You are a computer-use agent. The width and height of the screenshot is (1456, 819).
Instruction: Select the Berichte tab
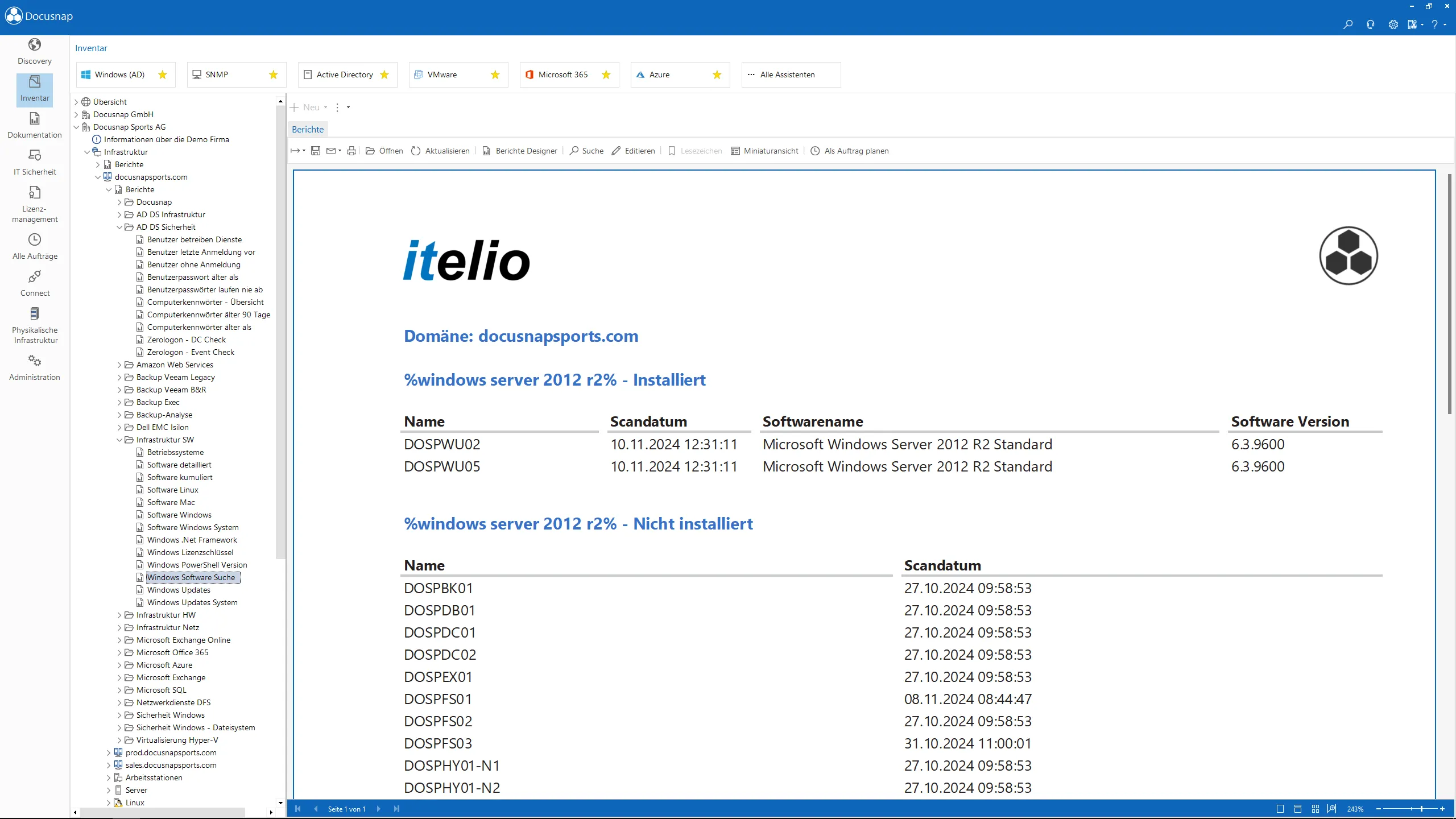308,129
